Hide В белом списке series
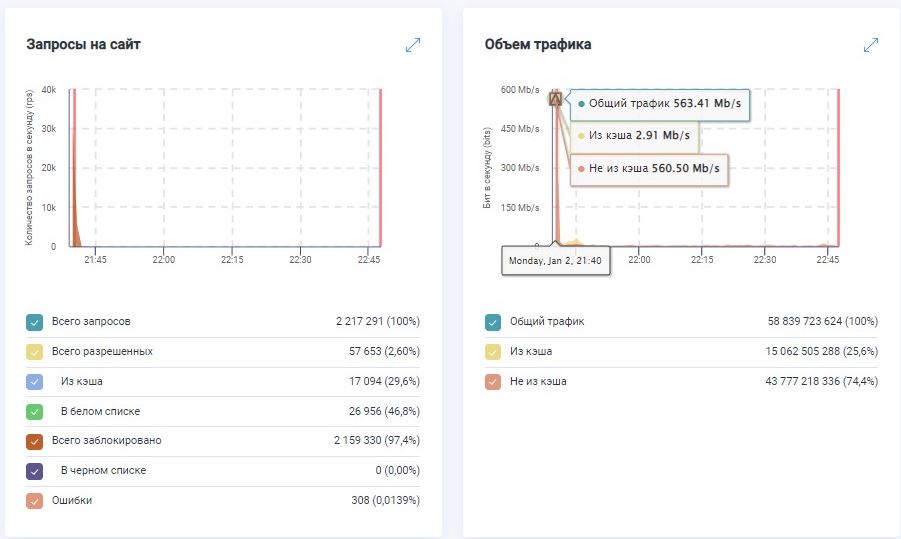This screenshot has height=539, width=901. [35, 411]
